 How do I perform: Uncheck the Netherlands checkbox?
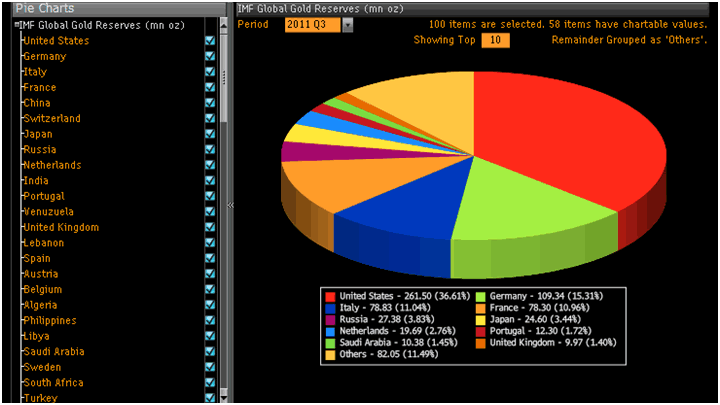click(210, 165)
